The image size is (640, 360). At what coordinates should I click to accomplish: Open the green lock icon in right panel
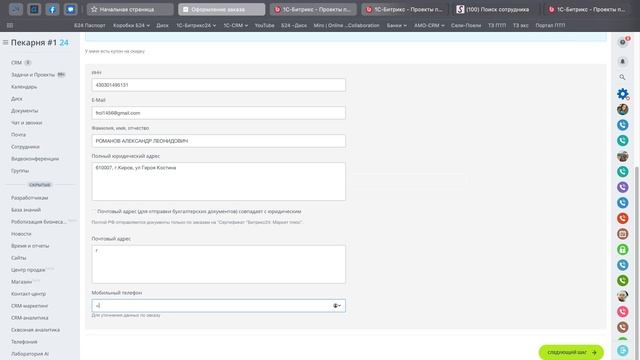(622, 249)
